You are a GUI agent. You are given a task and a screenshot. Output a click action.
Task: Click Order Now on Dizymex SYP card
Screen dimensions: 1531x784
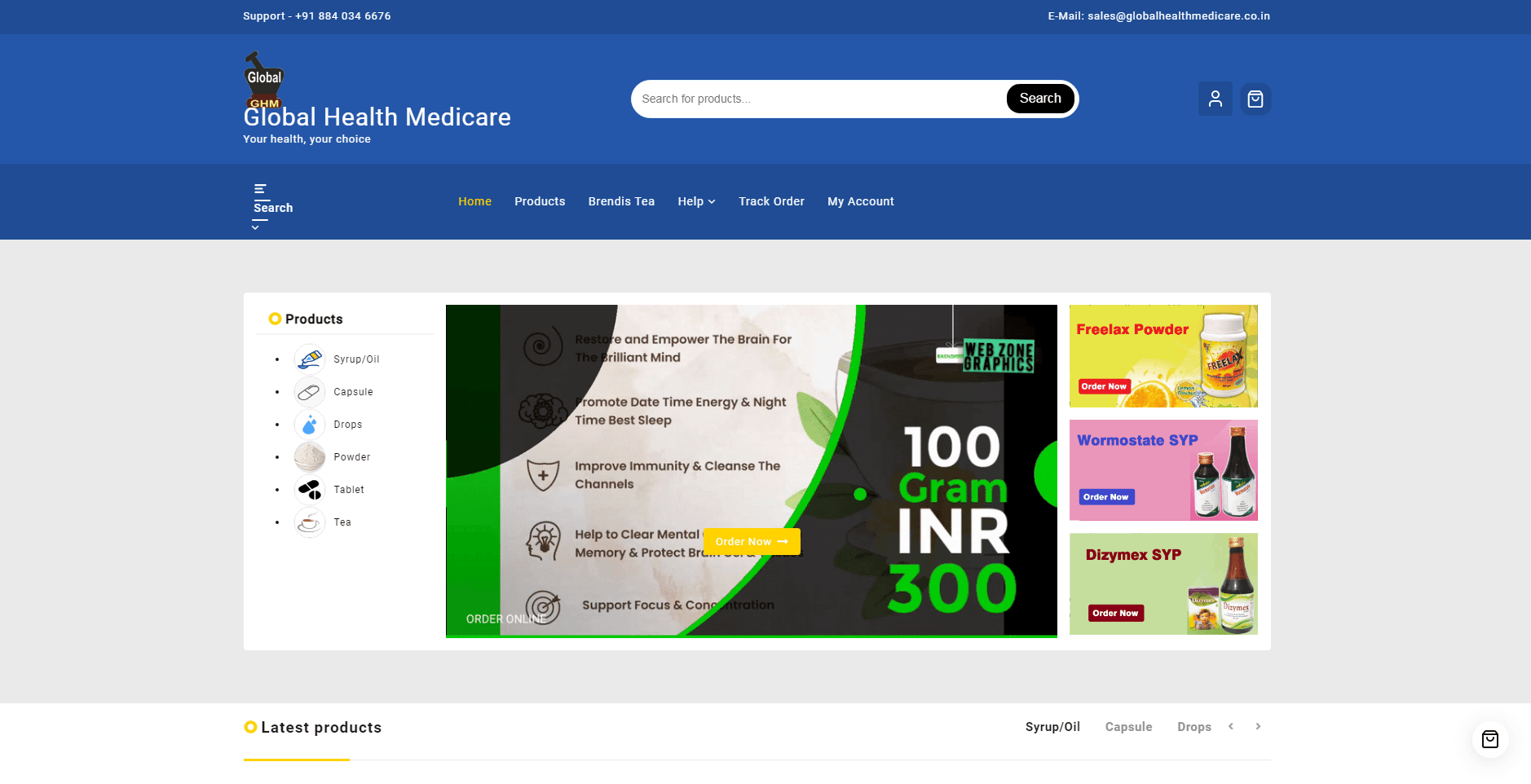[x=1115, y=613]
